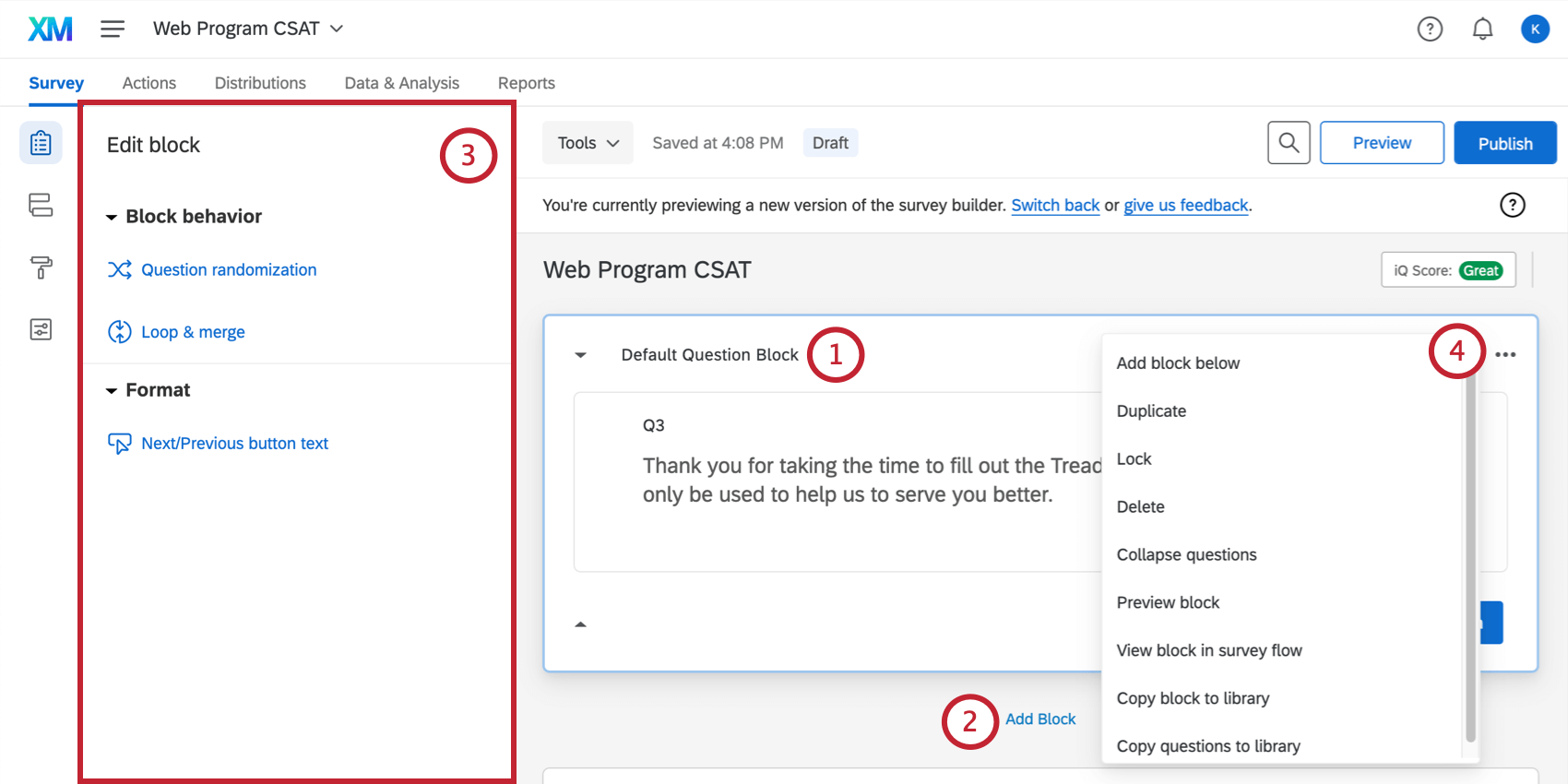Open the Tools dropdown
Screen dimensions: 1568x784
click(x=588, y=143)
